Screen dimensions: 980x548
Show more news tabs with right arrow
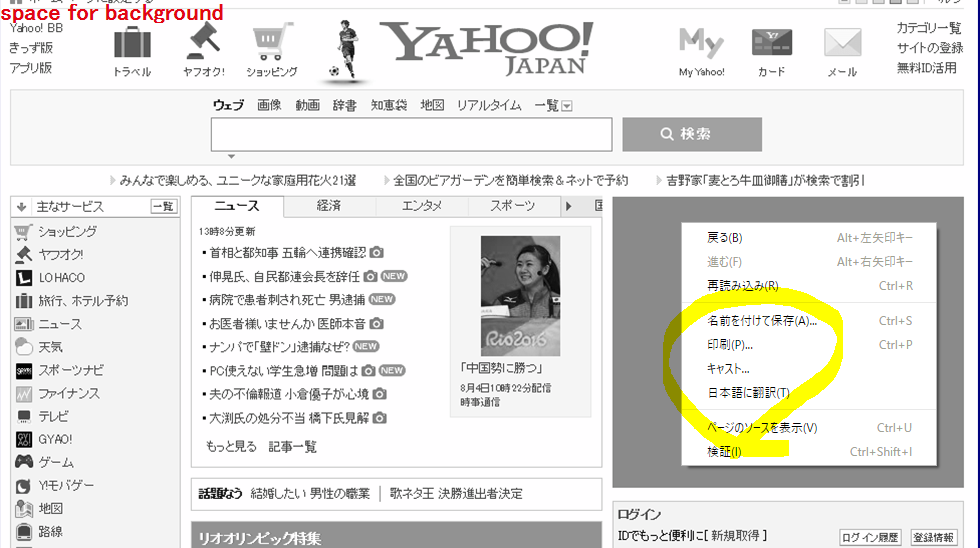[x=569, y=206]
